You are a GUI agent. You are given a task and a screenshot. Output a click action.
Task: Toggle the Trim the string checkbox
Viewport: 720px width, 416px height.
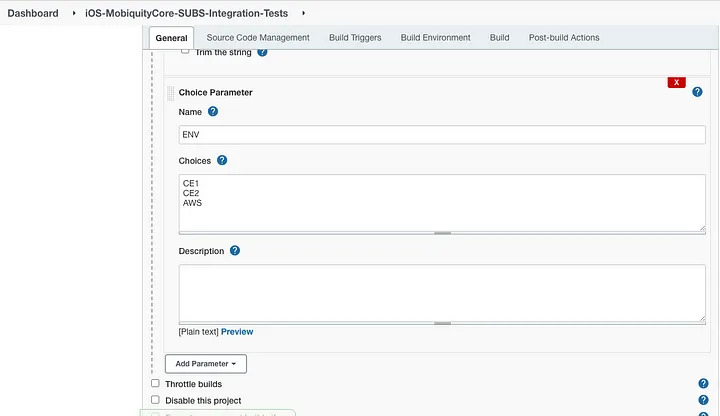185,50
